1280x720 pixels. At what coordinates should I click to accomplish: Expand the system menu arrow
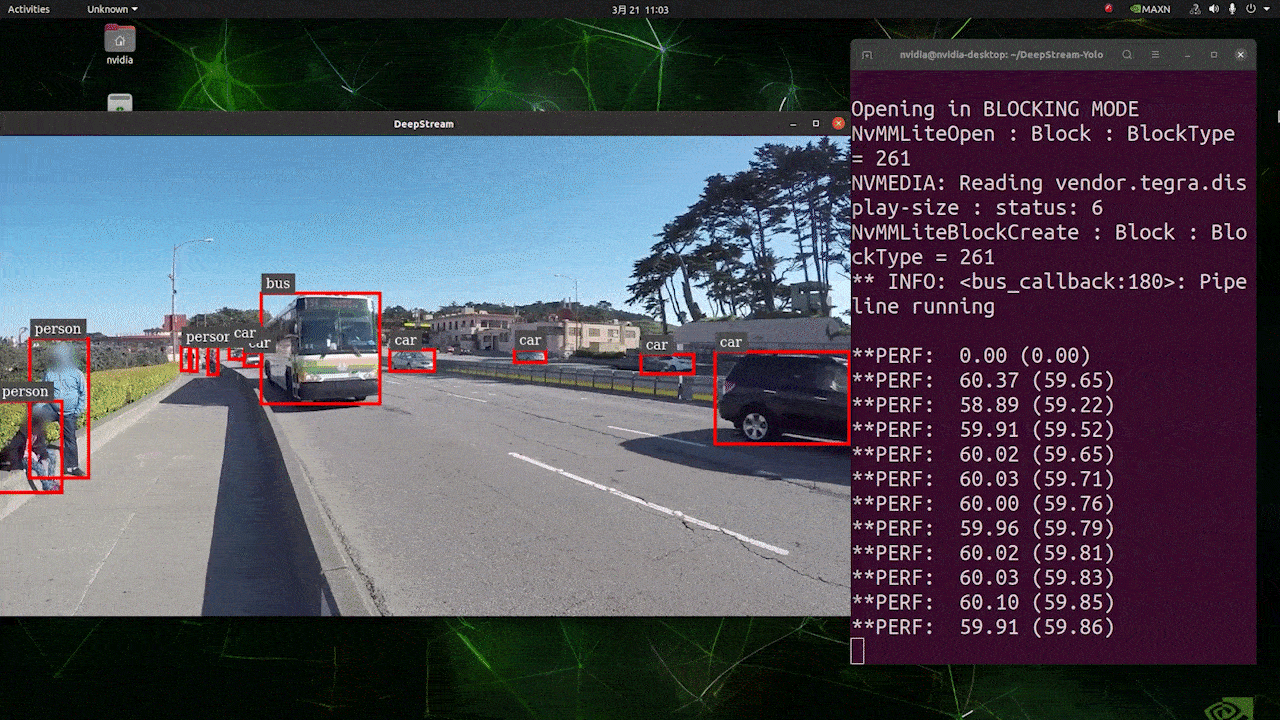(x=1267, y=9)
